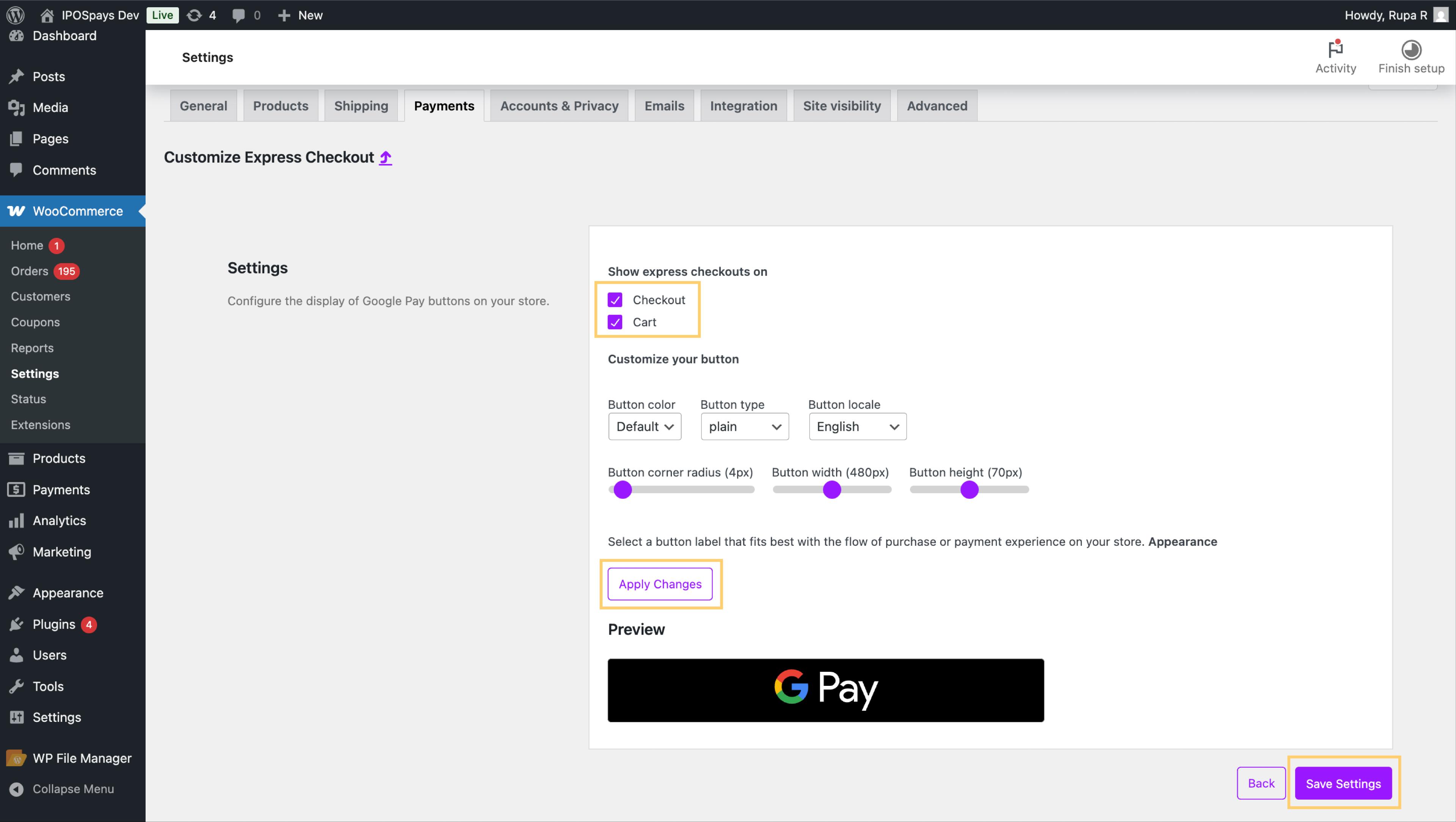This screenshot has height=822, width=1456.
Task: Open the Extensions submenu item
Action: tap(41, 424)
